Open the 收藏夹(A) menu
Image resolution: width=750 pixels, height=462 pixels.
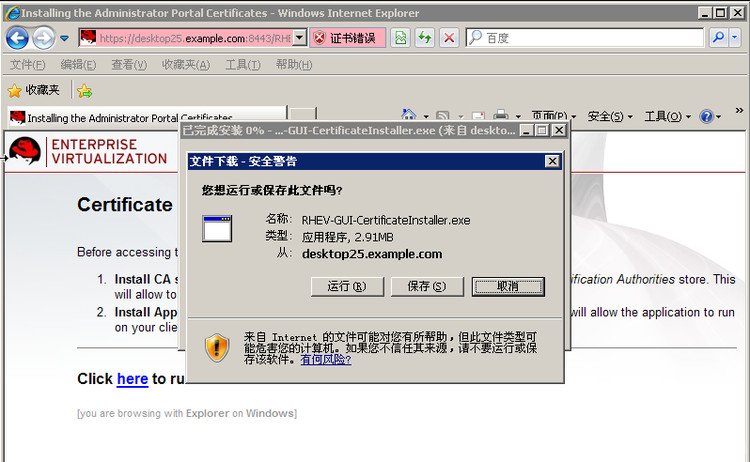[x=186, y=65]
